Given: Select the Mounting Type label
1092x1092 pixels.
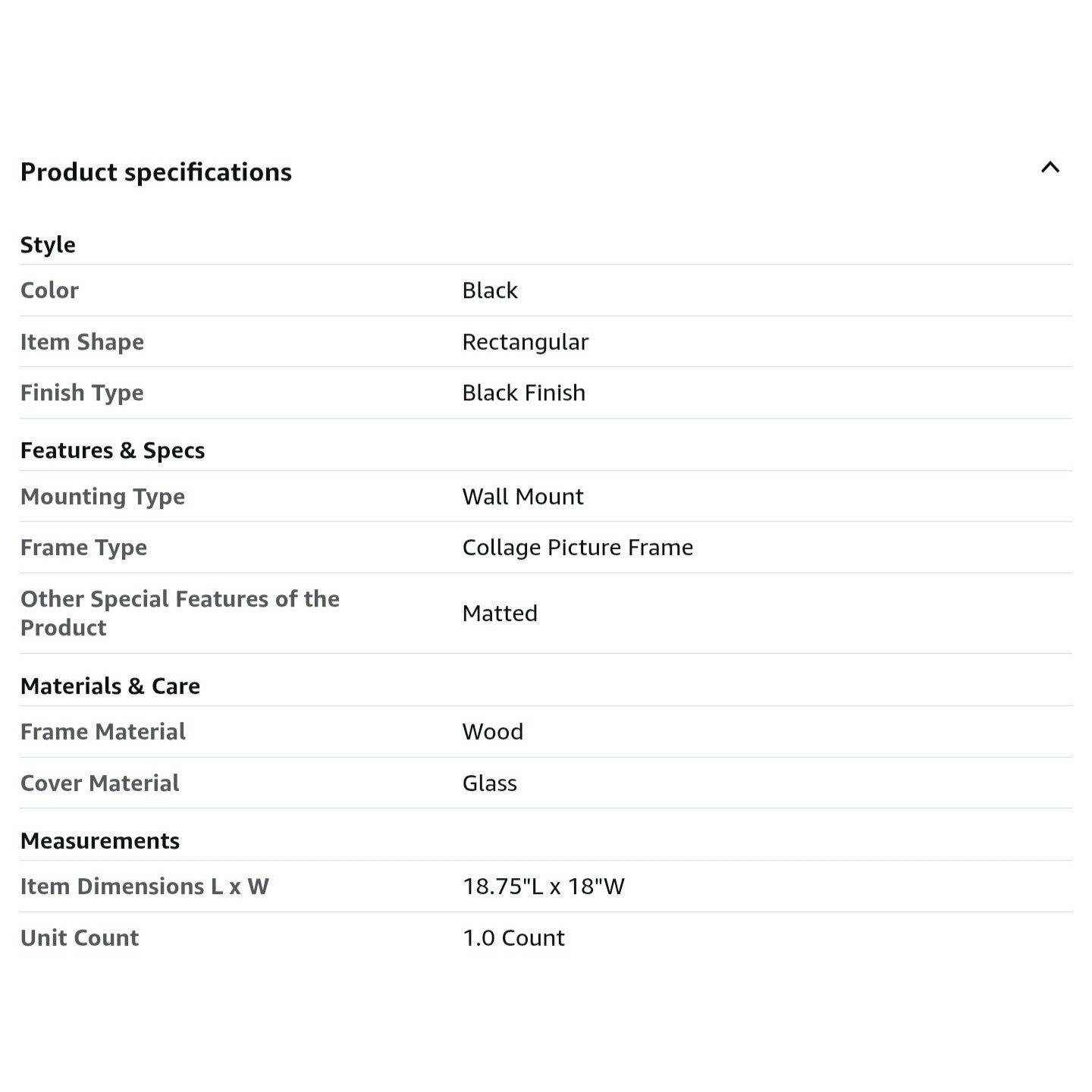Looking at the screenshot, I should coord(102,497).
